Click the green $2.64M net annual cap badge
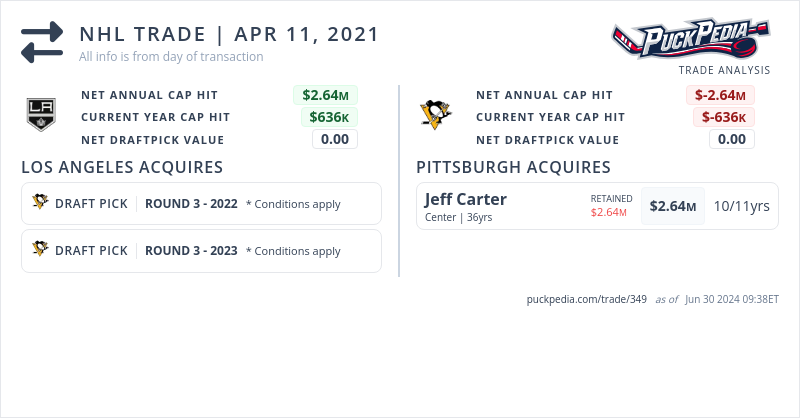Viewport: 800px width, 418px height. point(325,95)
